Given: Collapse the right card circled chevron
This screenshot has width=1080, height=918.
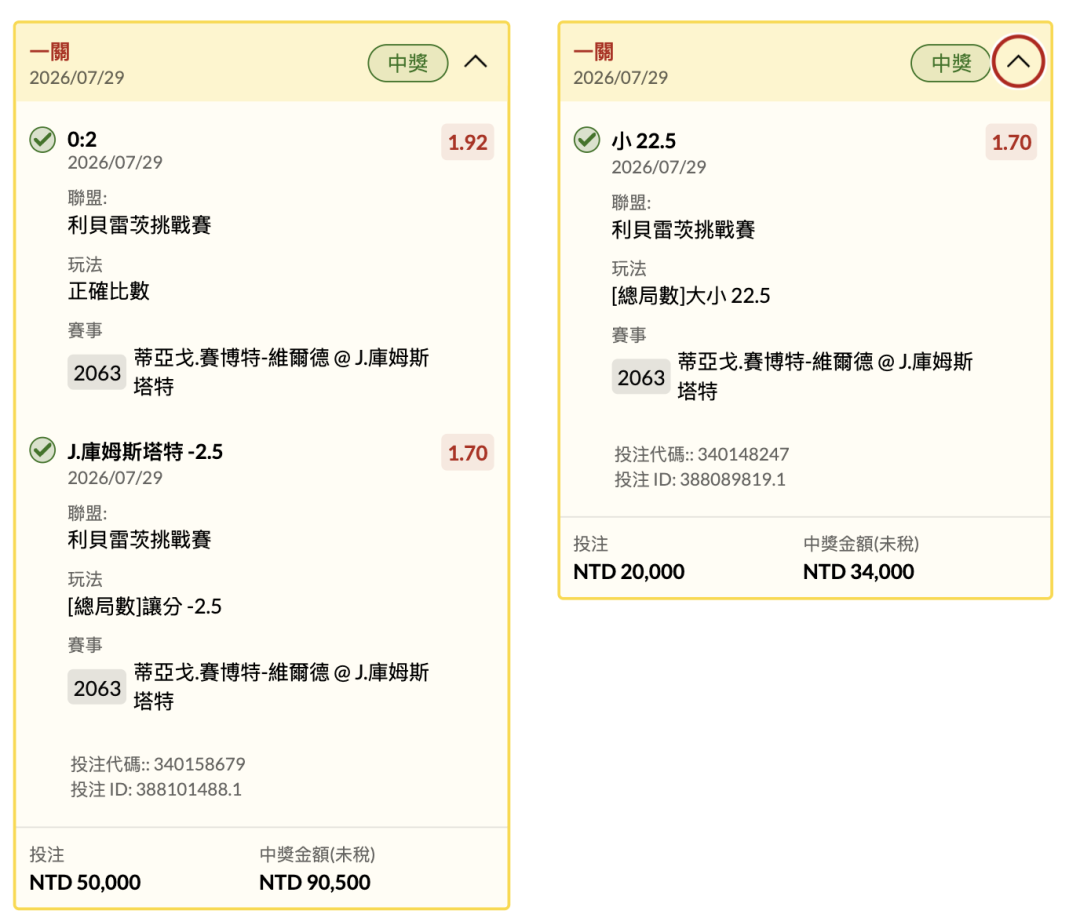Looking at the screenshot, I should tap(1018, 62).
